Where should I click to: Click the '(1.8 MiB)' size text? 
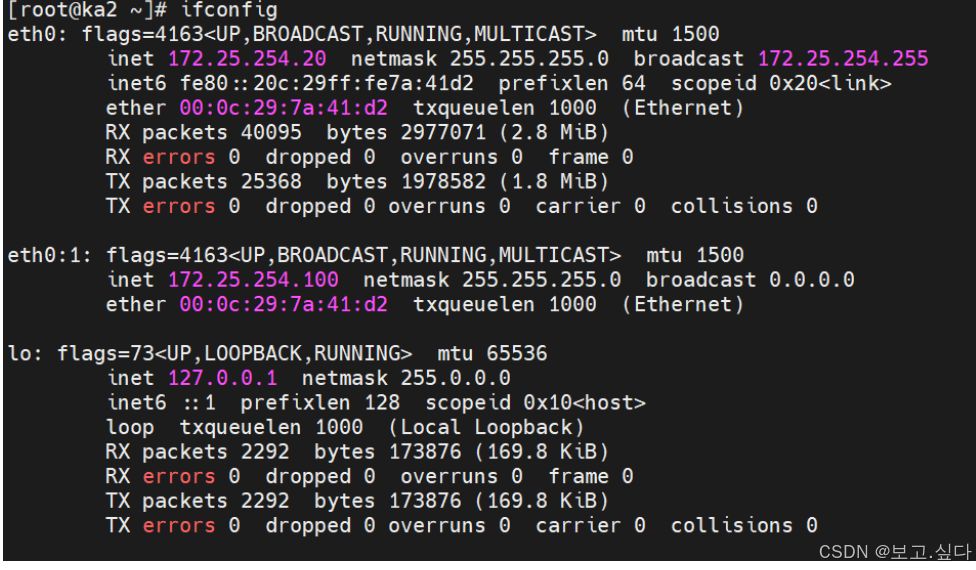coord(553,181)
